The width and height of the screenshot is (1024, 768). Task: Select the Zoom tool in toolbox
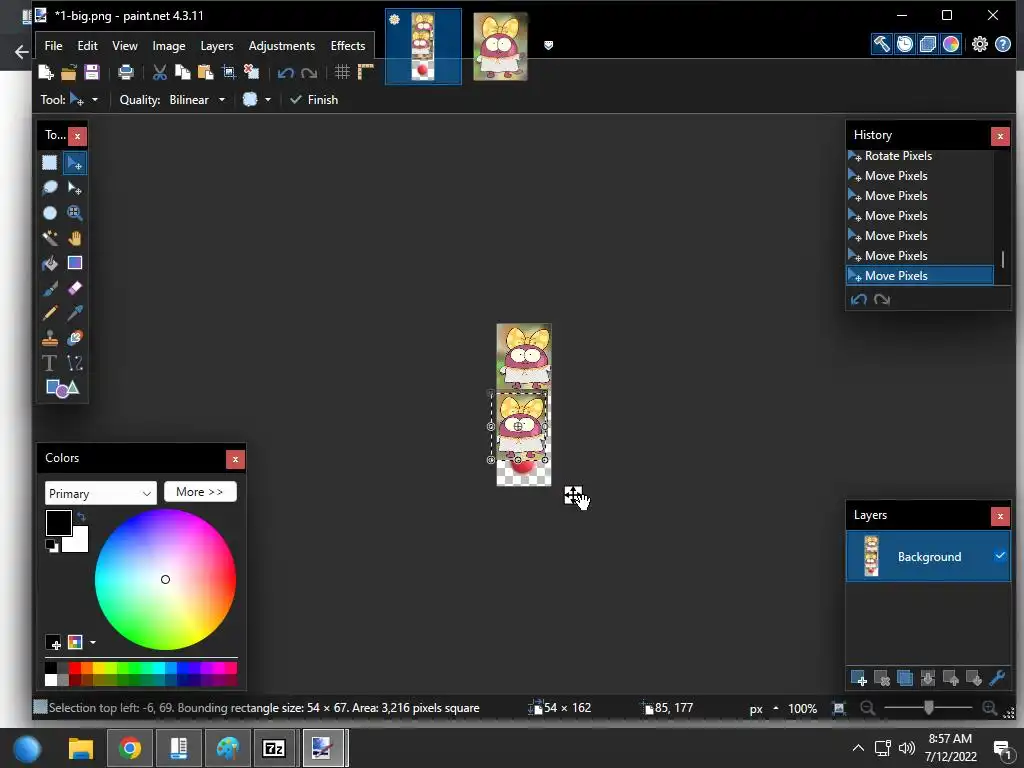74,213
